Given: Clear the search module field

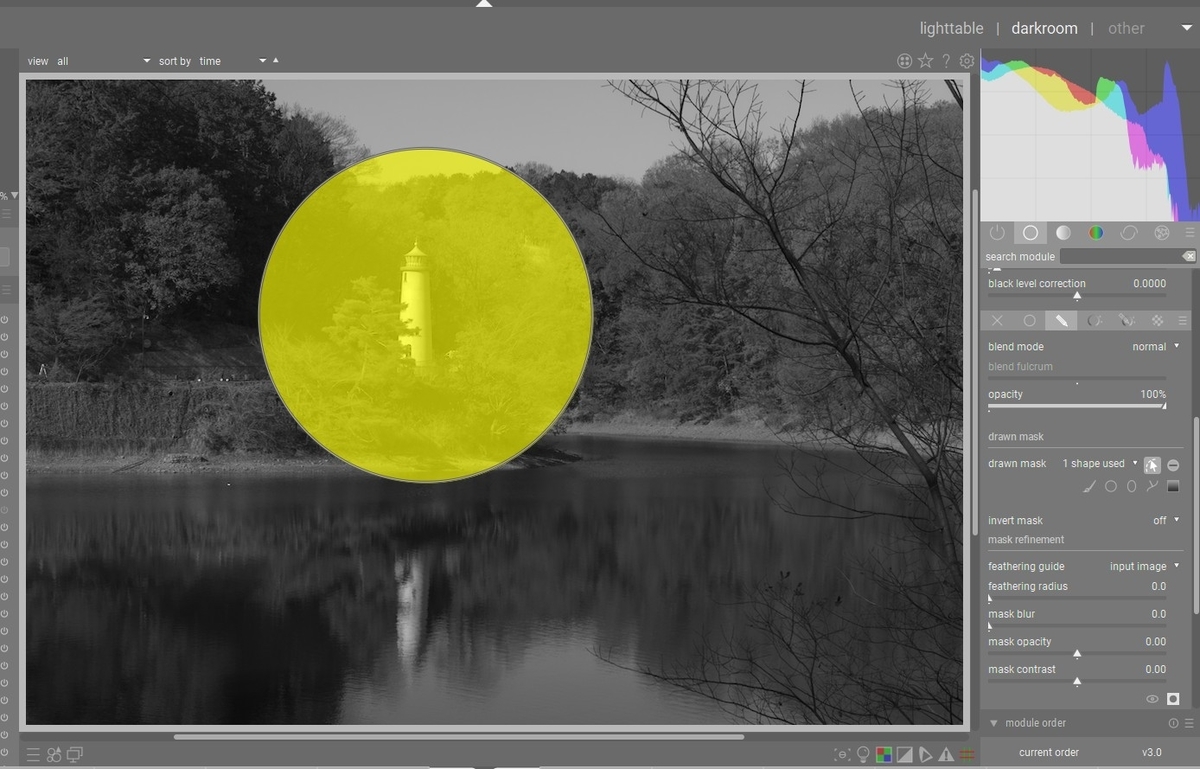Looking at the screenshot, I should [x=1189, y=256].
